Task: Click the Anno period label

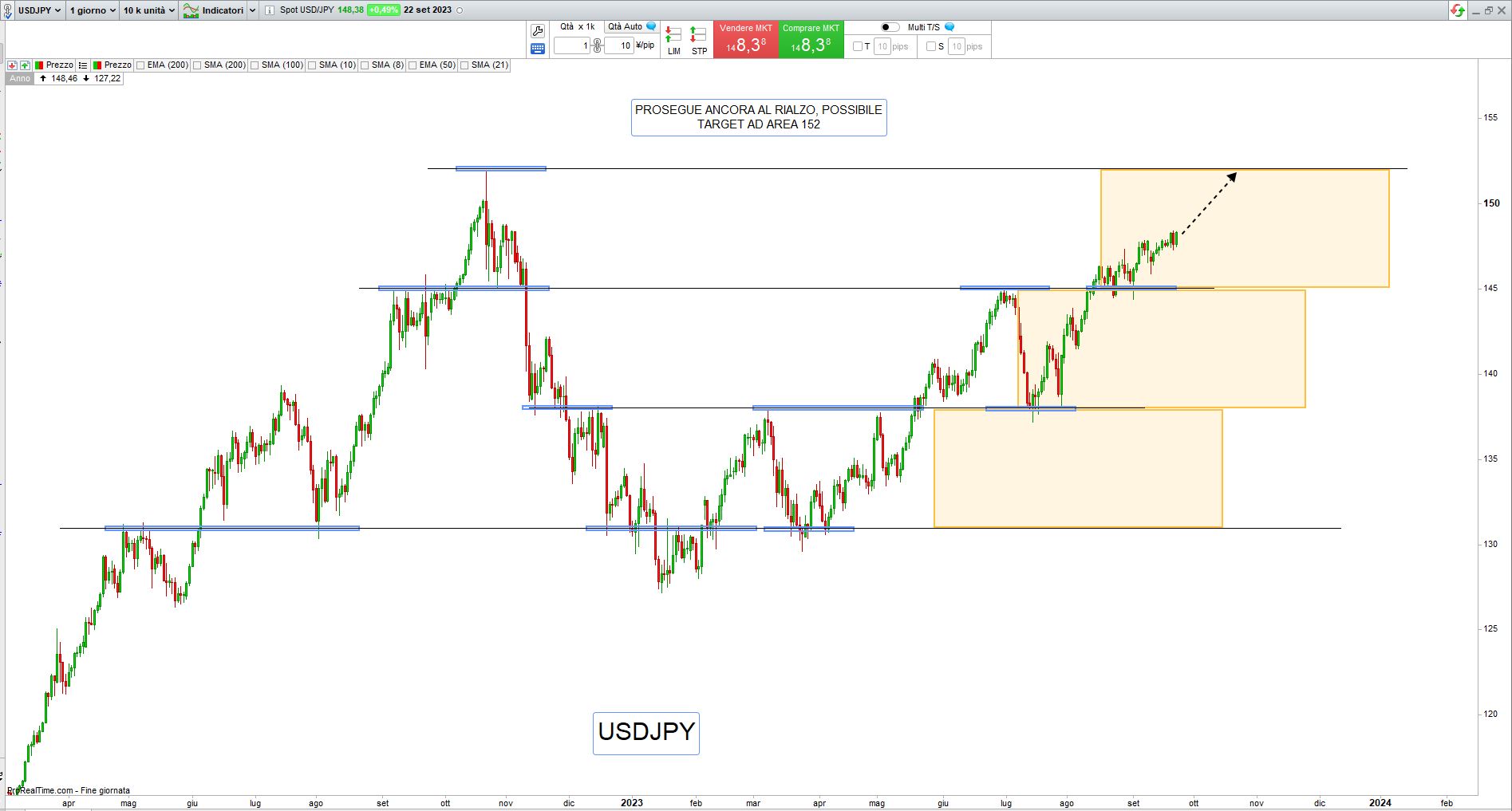Action: pyautogui.click(x=20, y=78)
